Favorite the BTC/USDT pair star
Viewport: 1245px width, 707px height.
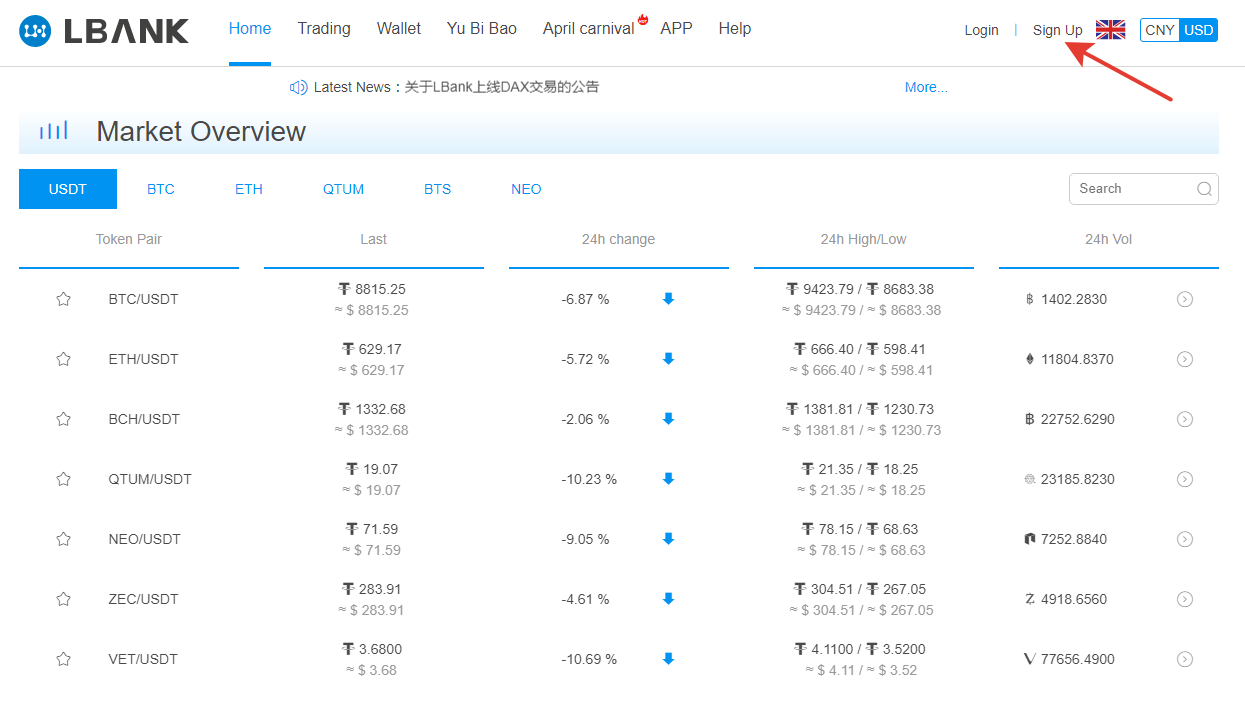pyautogui.click(x=64, y=299)
